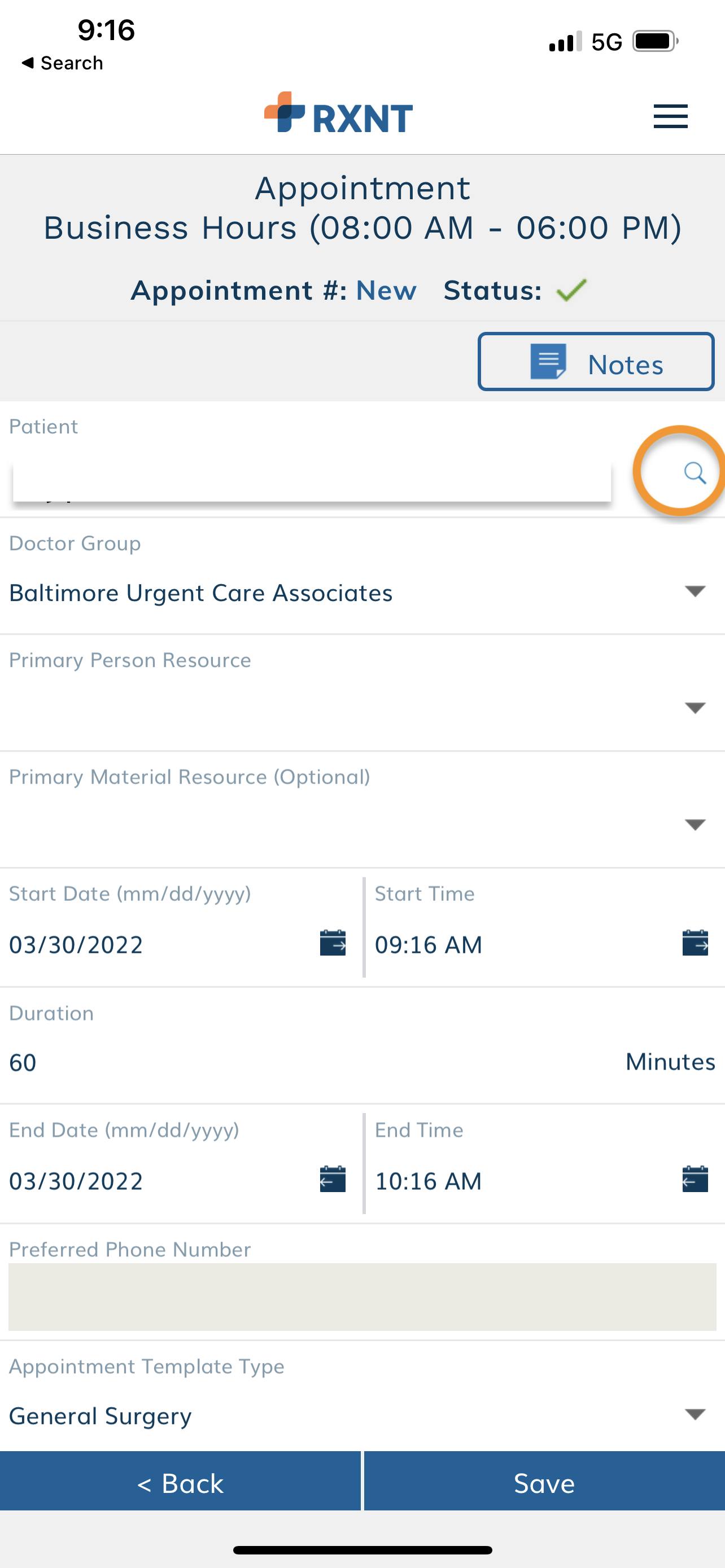Open the Notes button
Viewport: 725px width, 1568px height.
pos(596,362)
